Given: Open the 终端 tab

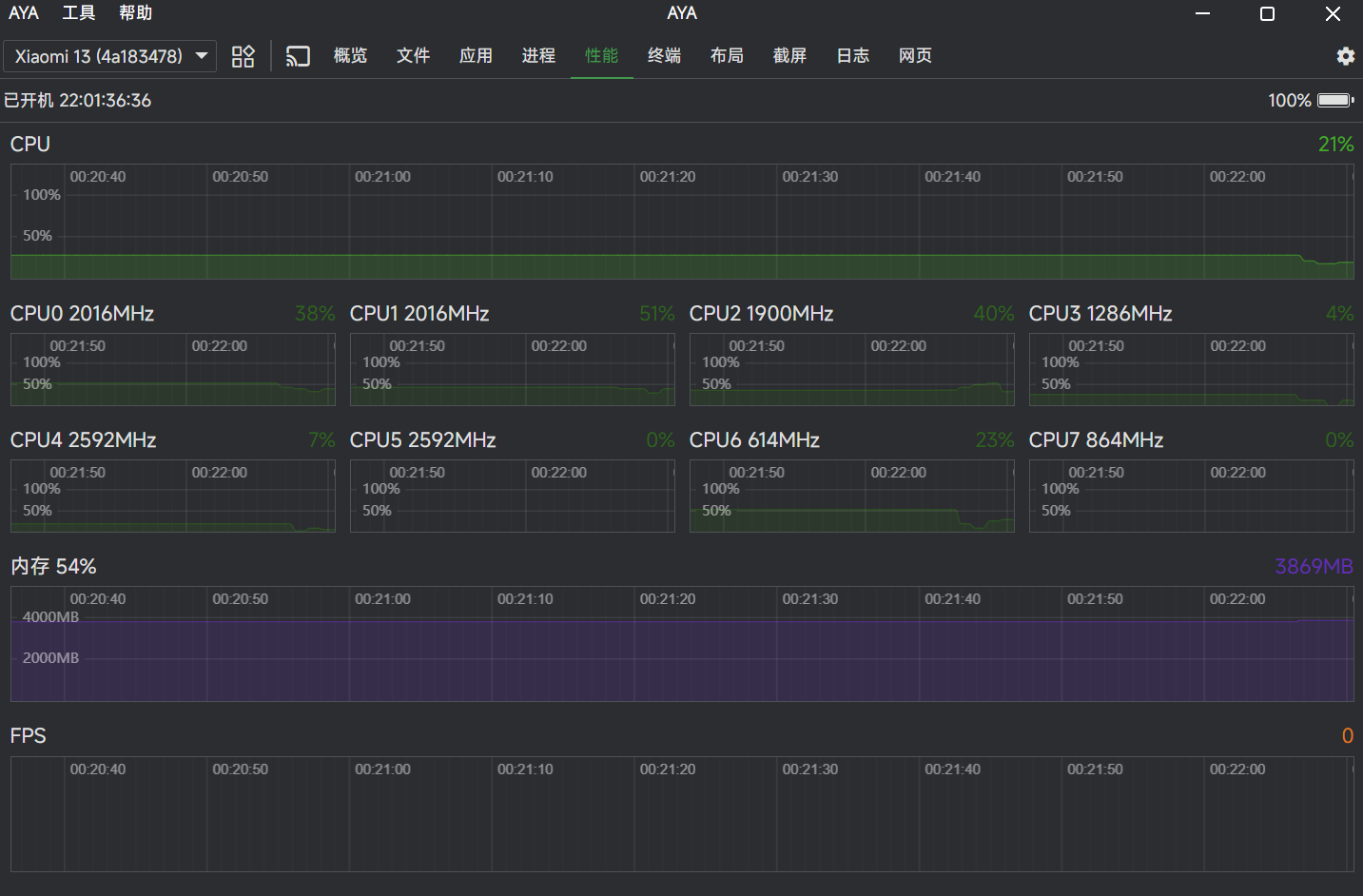Looking at the screenshot, I should click(x=664, y=56).
